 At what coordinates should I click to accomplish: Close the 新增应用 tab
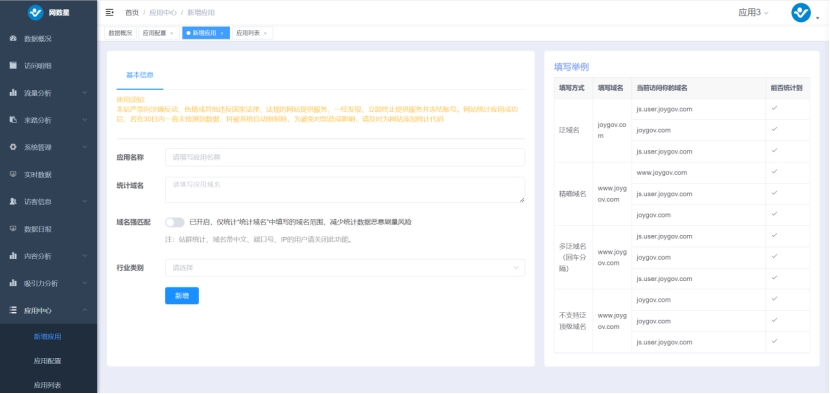point(222,33)
